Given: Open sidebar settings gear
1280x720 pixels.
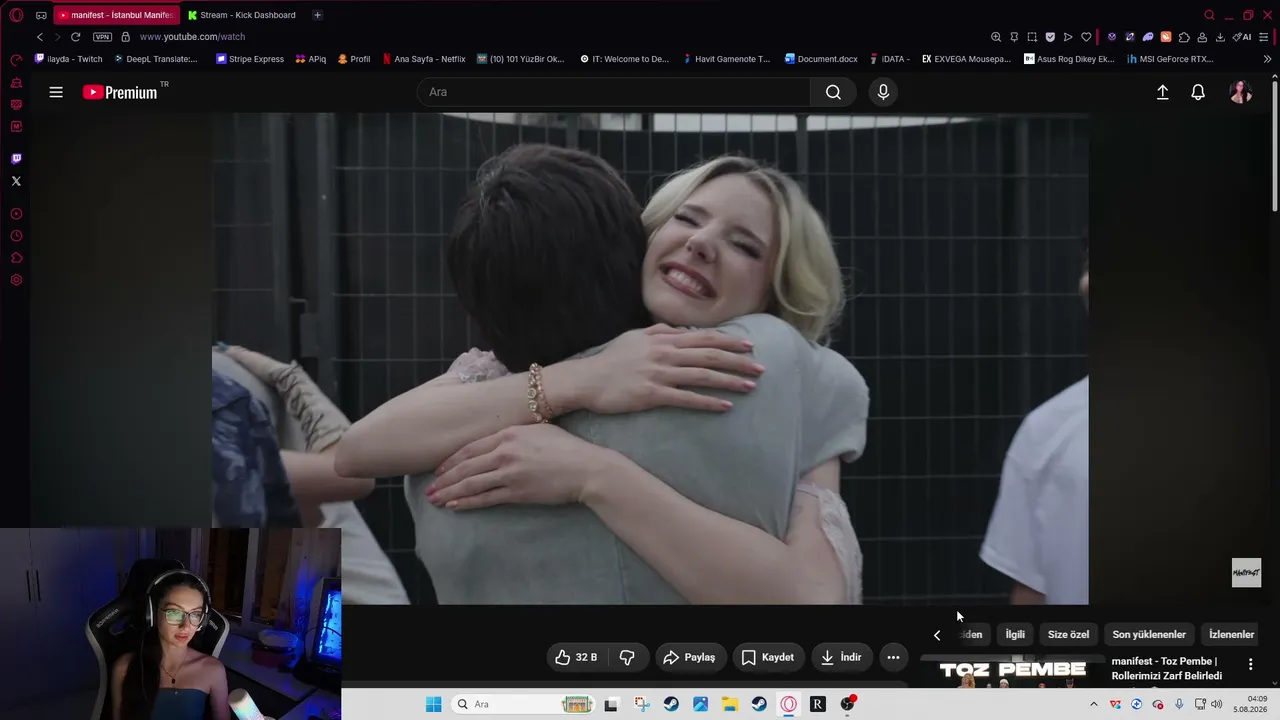Looking at the screenshot, I should point(16,280).
